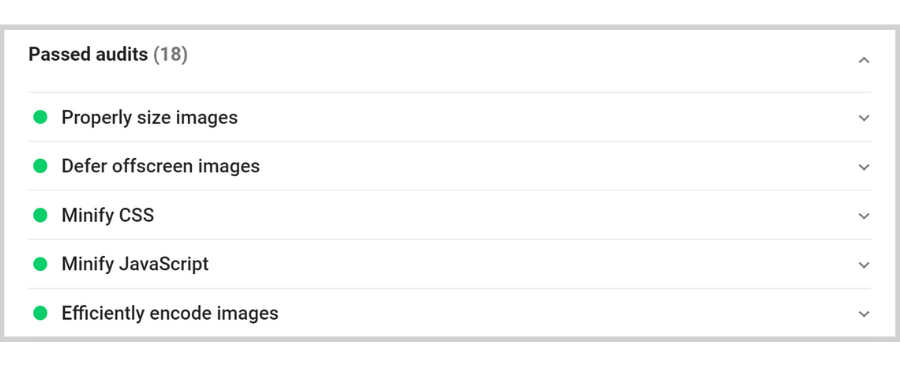This screenshot has height=378, width=900.
Task: Click the green status dot for Defer offscreen images
Action: coord(40,166)
